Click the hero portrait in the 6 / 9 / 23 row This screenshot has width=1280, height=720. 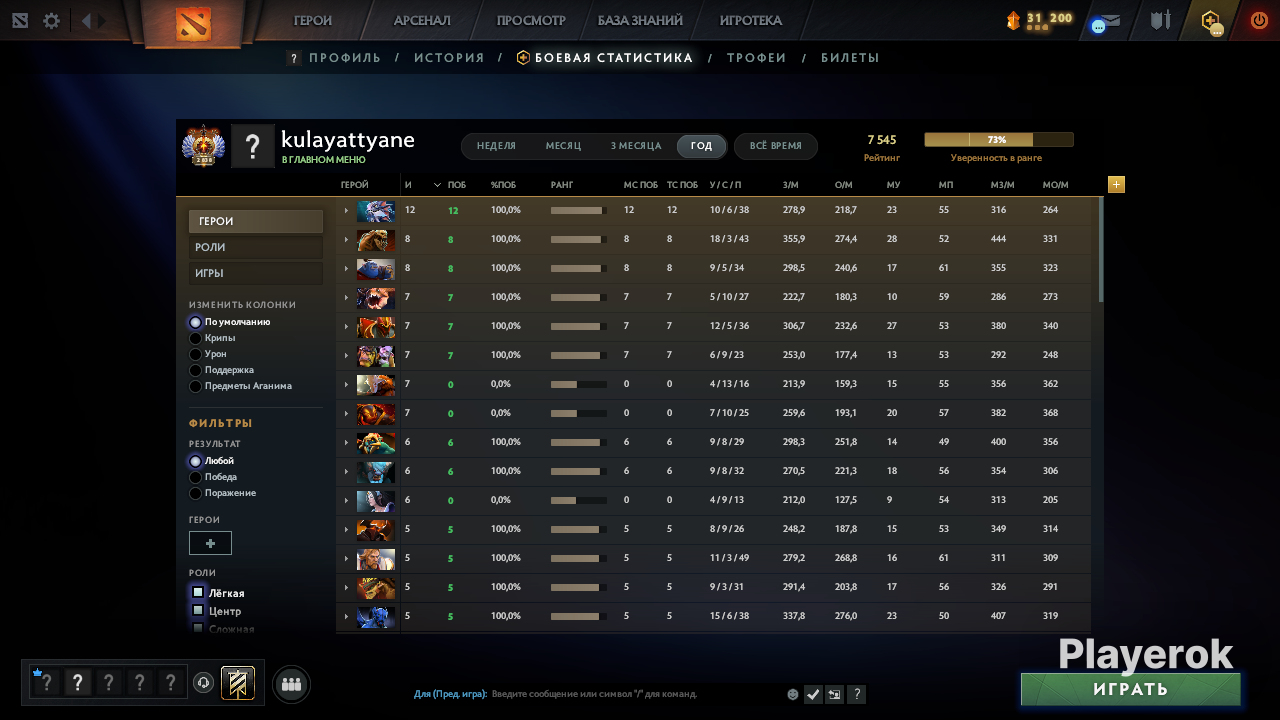point(376,356)
